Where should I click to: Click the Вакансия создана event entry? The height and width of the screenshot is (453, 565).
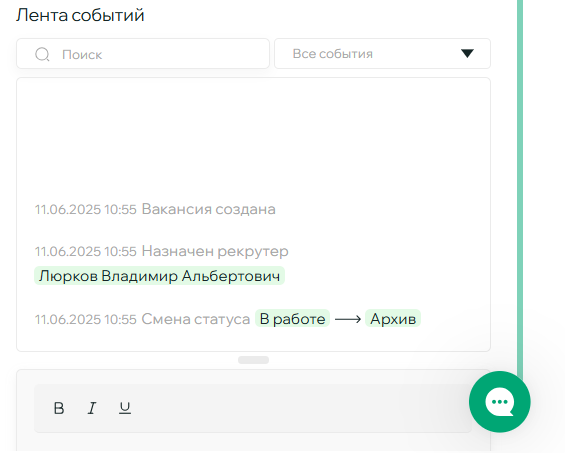click(x=155, y=209)
